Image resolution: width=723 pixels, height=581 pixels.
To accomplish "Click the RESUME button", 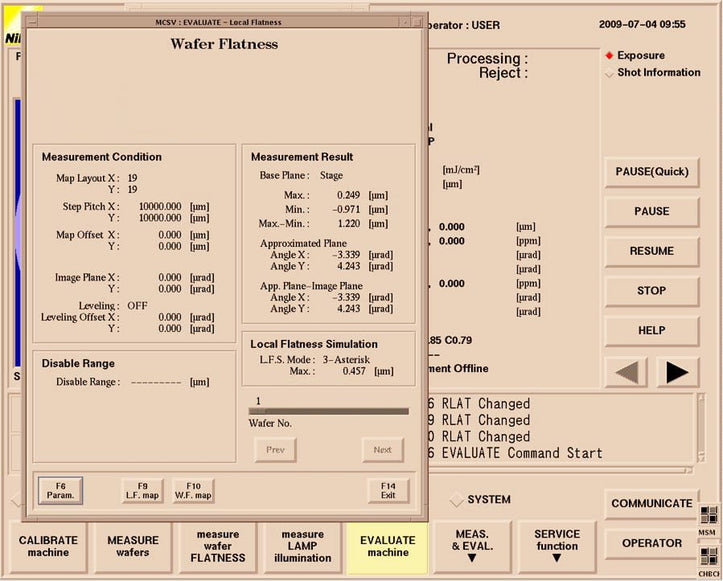I will point(652,251).
